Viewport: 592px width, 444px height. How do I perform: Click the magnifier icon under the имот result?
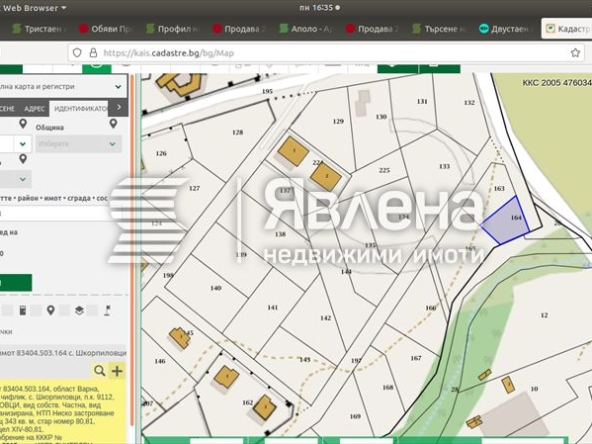[100, 371]
